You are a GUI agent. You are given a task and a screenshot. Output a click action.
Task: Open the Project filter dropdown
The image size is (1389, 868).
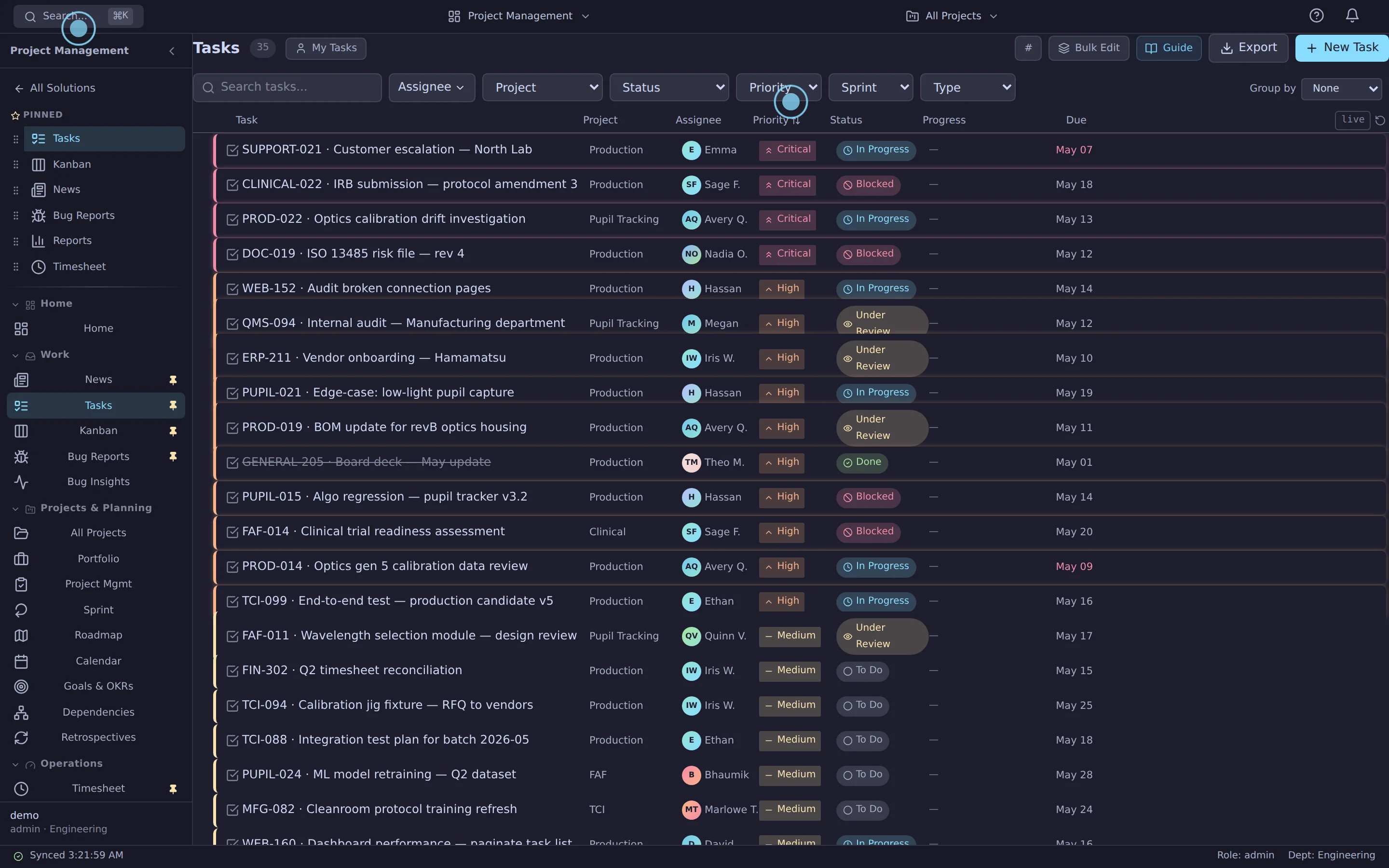click(543, 87)
